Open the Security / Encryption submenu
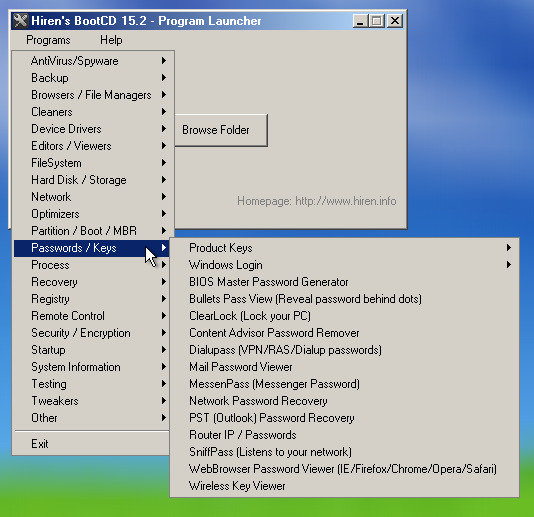This screenshot has height=517, width=534. click(91, 333)
